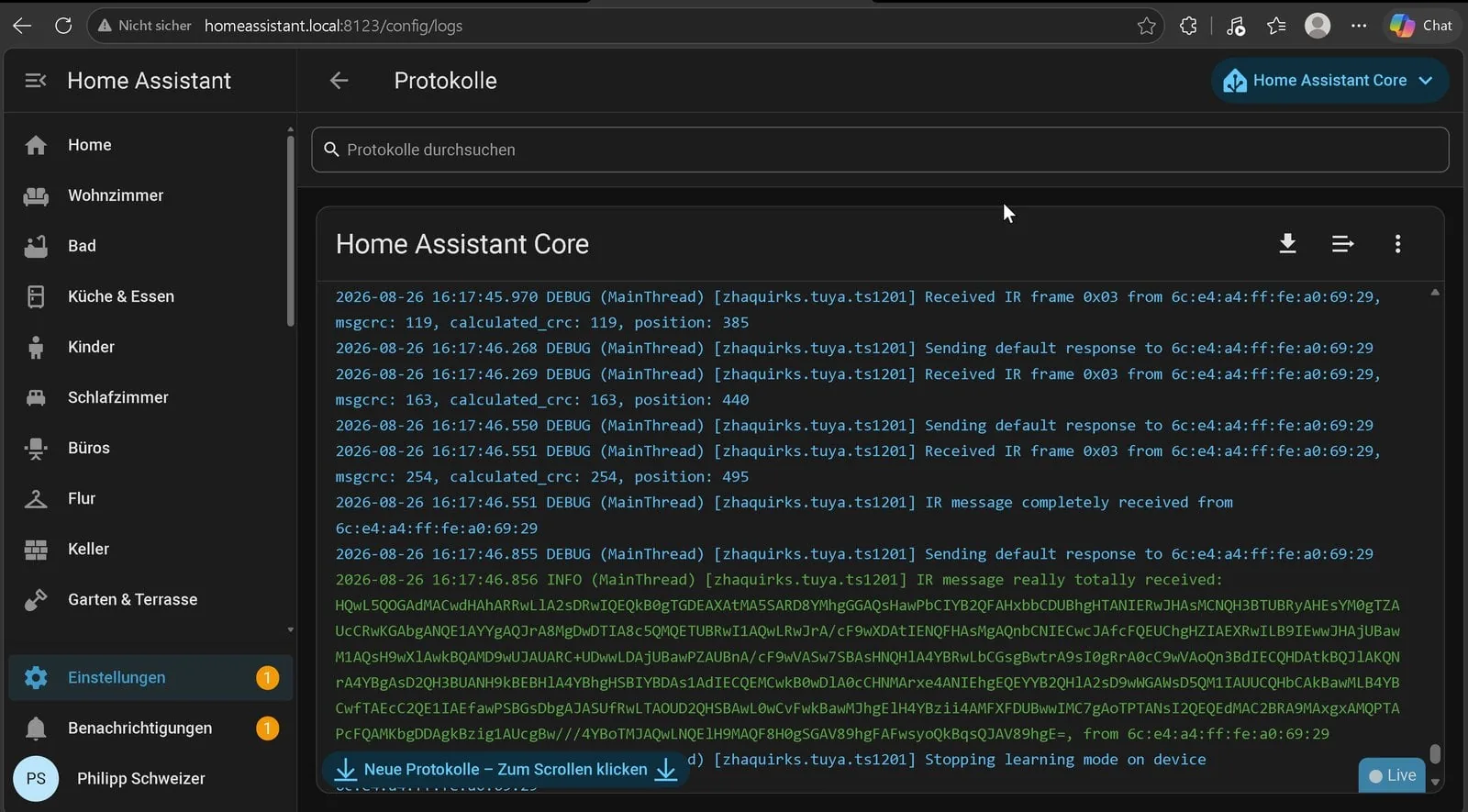Open the Benachrichtigungen bell icon
1468x812 pixels.
click(36, 728)
